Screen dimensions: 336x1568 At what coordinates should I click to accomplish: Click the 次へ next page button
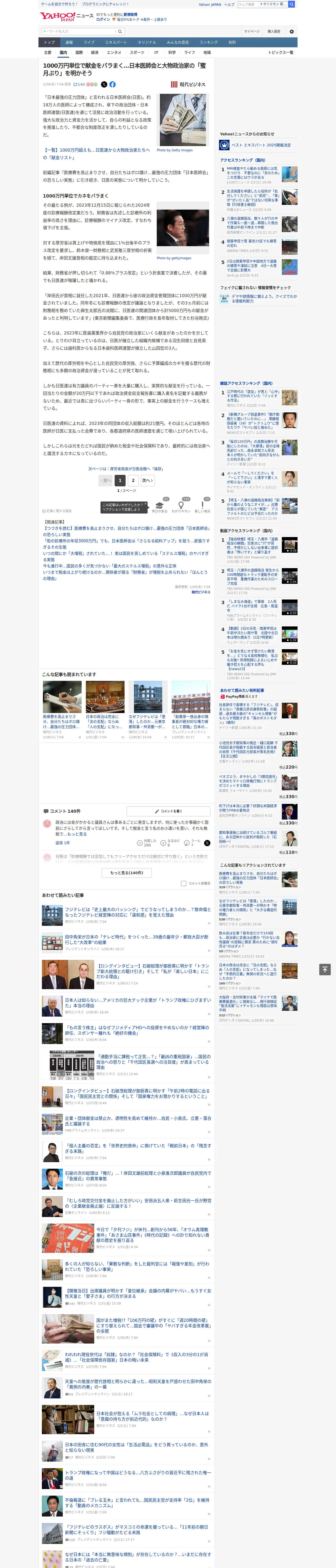click(147, 480)
